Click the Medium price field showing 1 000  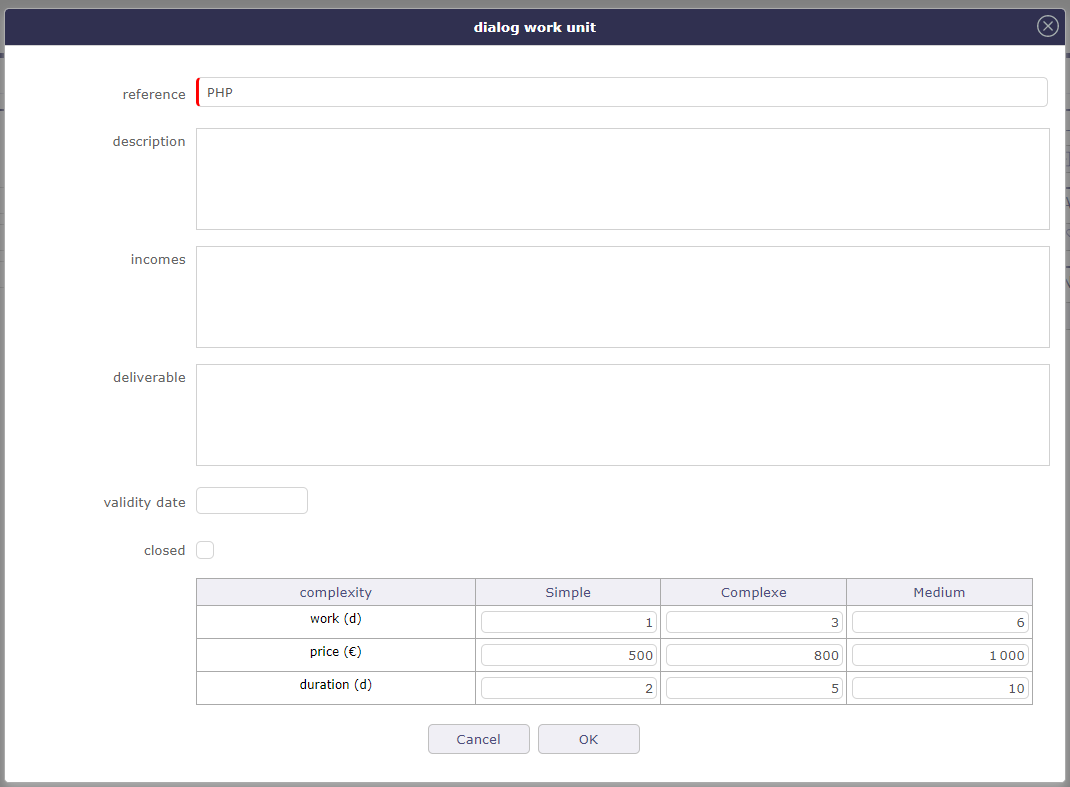point(939,655)
